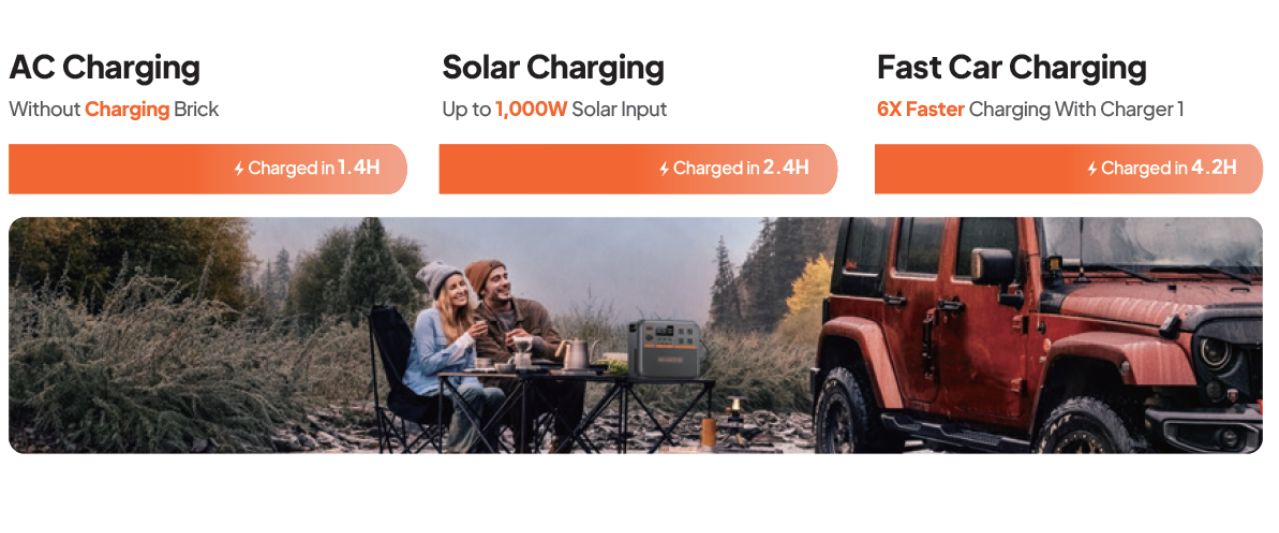The height and width of the screenshot is (533, 1279).
Task: Click the lightning bolt in AC Charging bar
Action: click(x=239, y=169)
